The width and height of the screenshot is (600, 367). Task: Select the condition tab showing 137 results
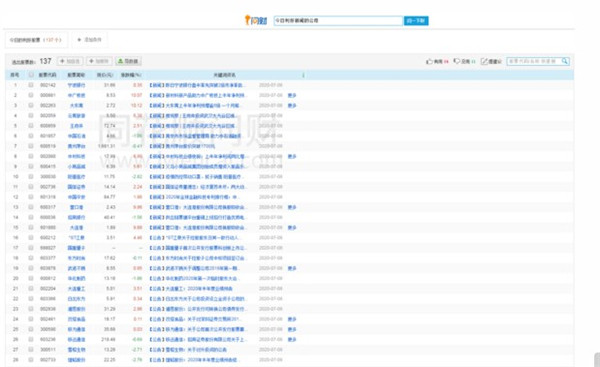pyautogui.click(x=36, y=40)
